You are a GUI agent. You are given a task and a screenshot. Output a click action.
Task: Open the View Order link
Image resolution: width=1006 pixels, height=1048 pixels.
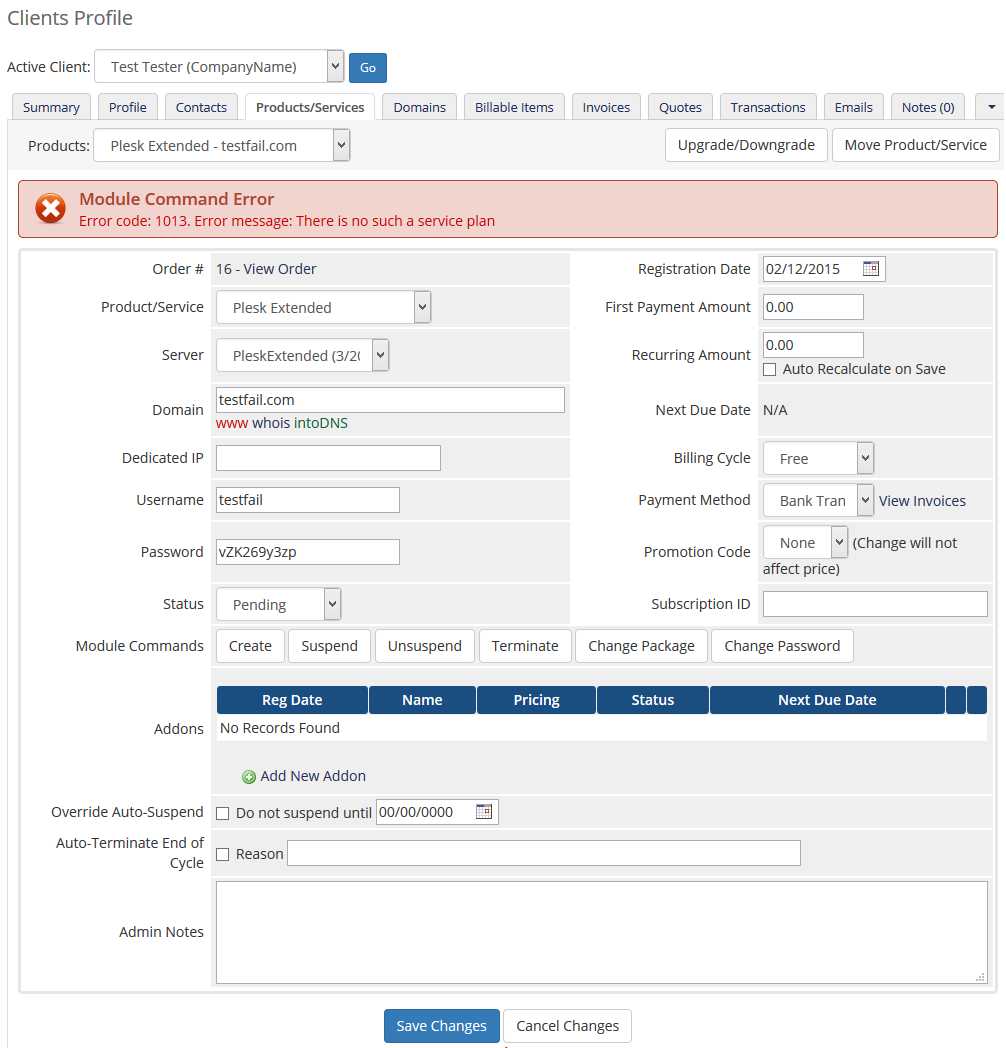click(x=279, y=269)
